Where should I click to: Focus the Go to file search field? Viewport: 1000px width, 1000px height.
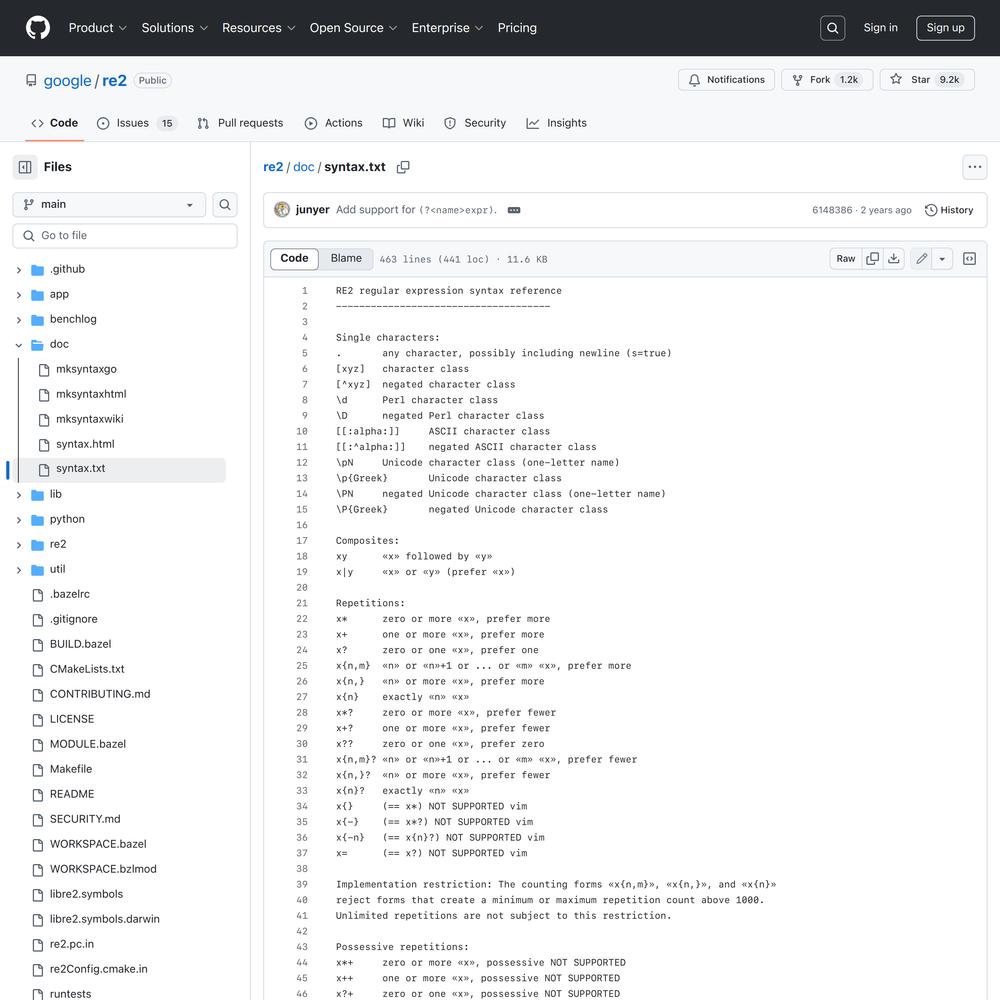[125, 236]
